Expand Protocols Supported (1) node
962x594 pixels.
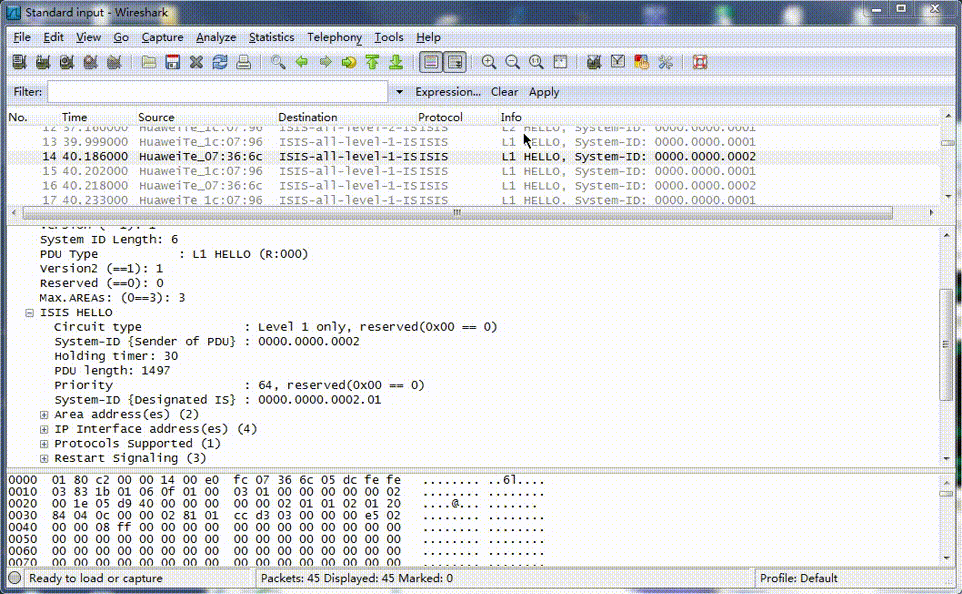click(x=44, y=444)
